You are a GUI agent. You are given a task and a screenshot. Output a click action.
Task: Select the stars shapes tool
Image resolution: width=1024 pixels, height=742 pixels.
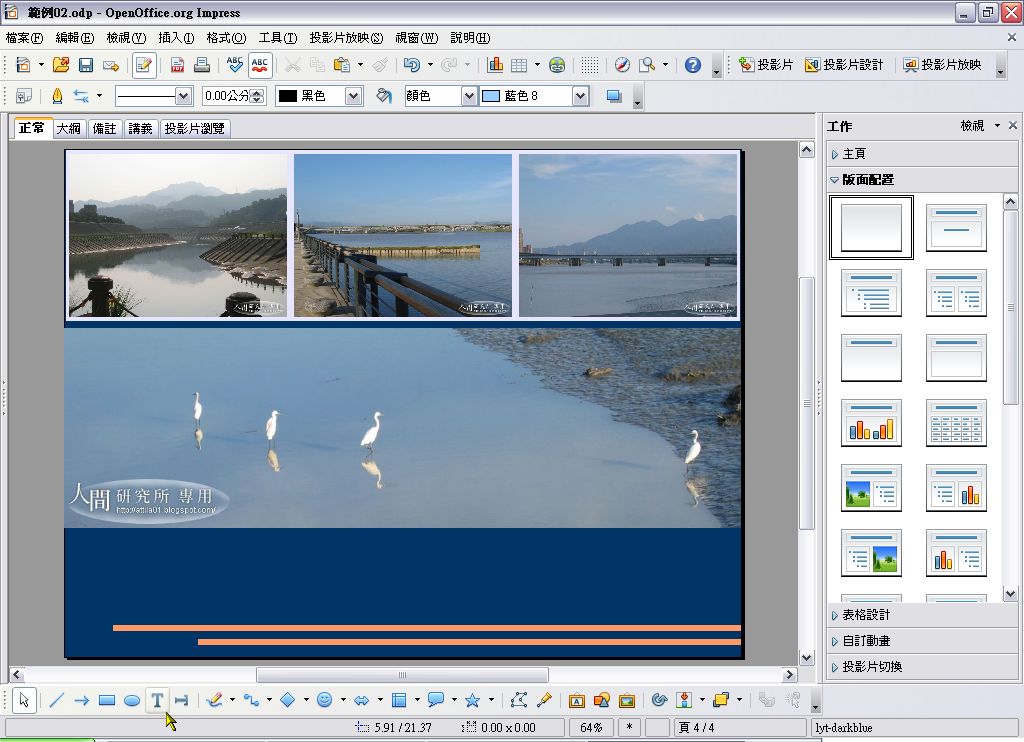click(473, 700)
